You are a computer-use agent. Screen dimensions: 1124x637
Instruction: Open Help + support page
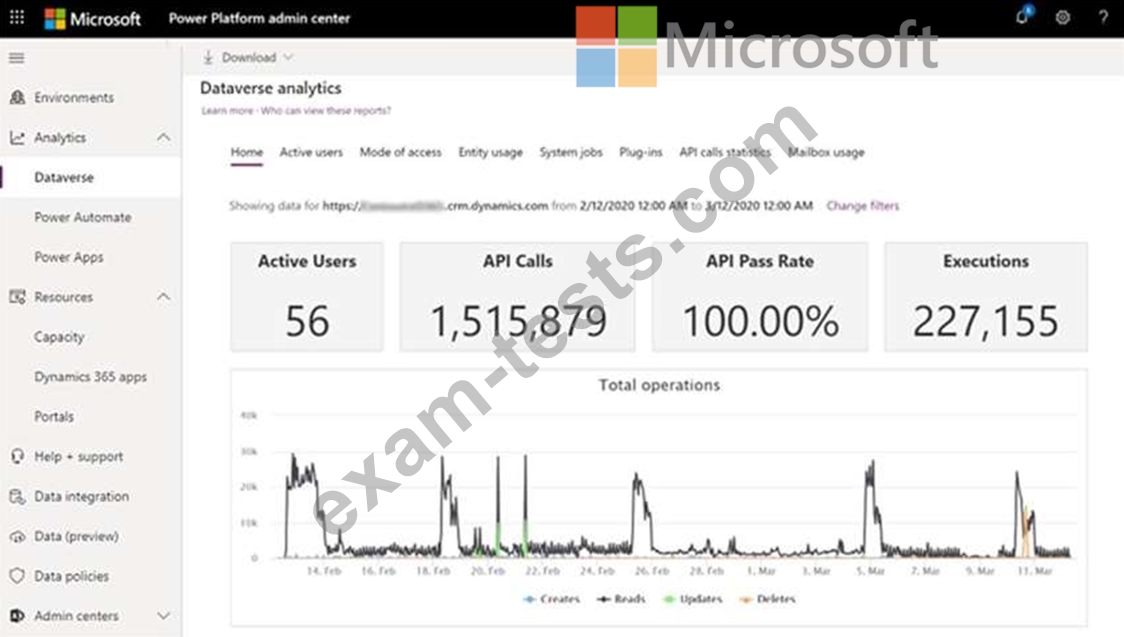(79, 456)
